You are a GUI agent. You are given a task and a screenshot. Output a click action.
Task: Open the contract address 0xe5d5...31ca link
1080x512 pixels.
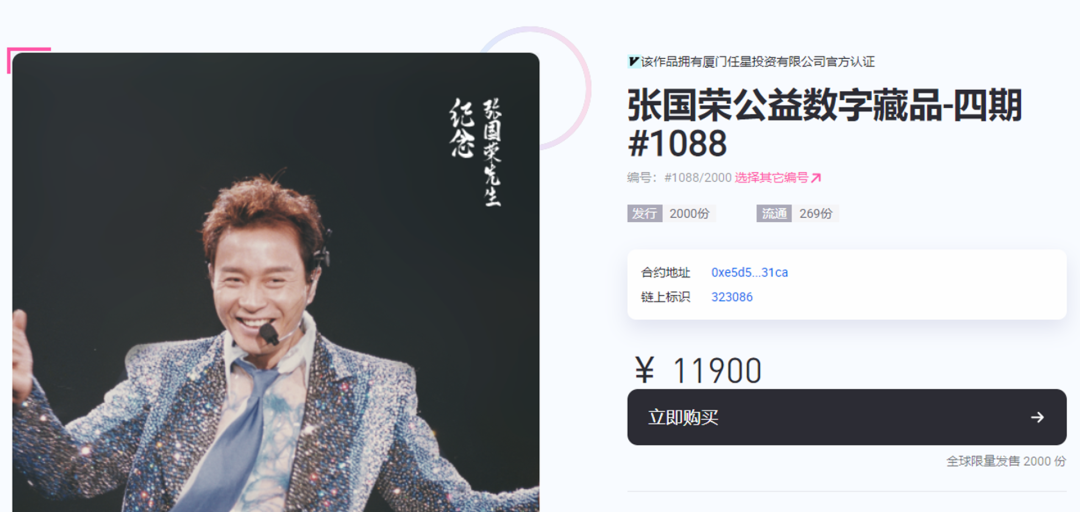click(x=749, y=272)
